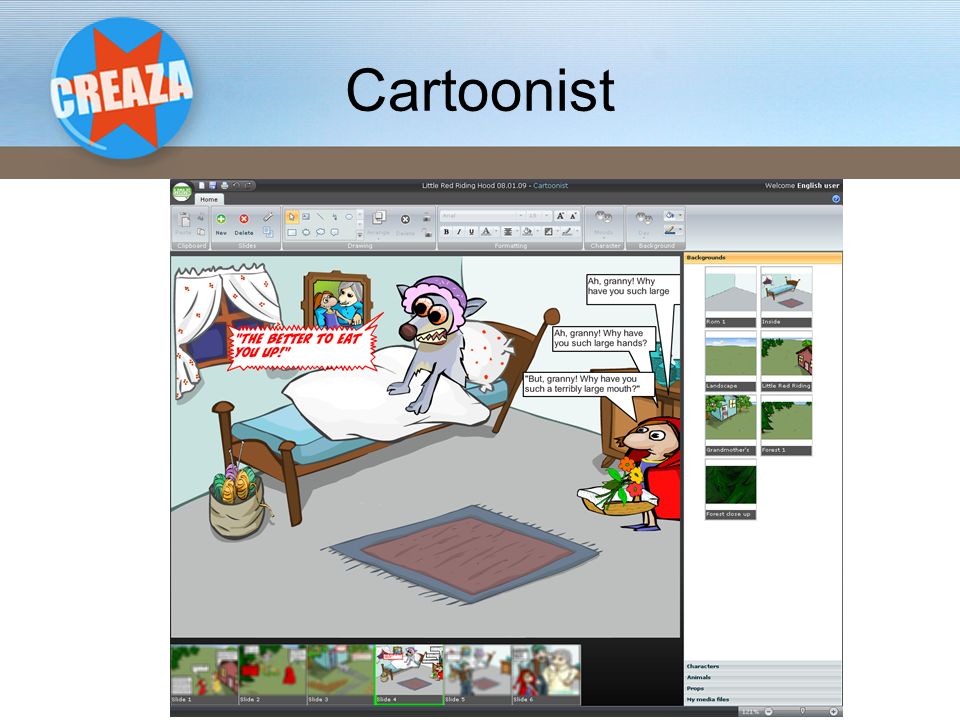Open background fill color dropdown
This screenshot has height=720, width=960.
673,216
